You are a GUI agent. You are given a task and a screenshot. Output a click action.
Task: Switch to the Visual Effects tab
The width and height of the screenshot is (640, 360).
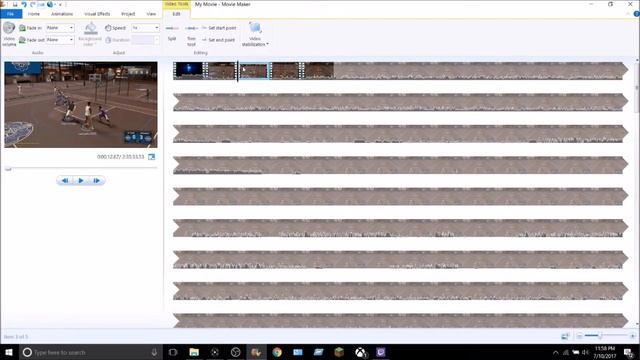[97, 14]
